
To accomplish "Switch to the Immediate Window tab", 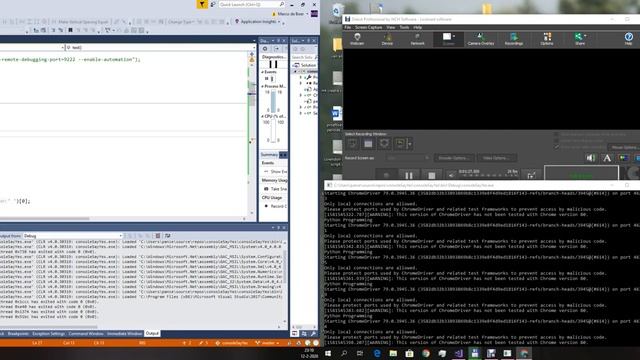I will click(124, 334).
